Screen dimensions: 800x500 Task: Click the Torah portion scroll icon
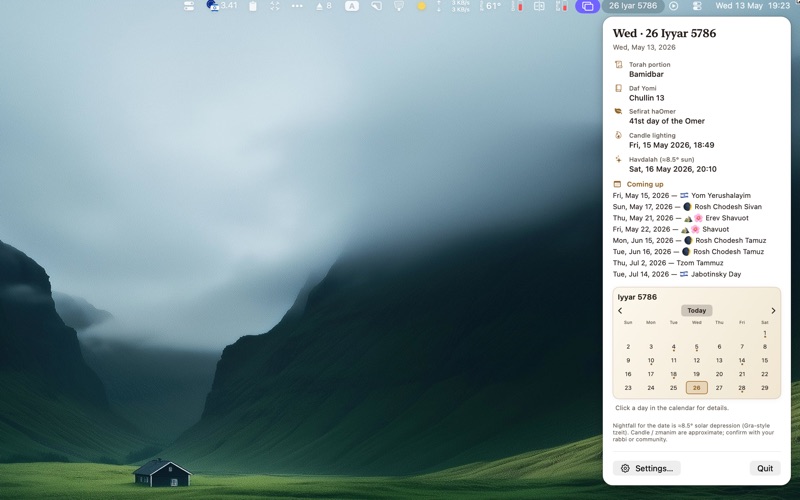click(x=618, y=64)
